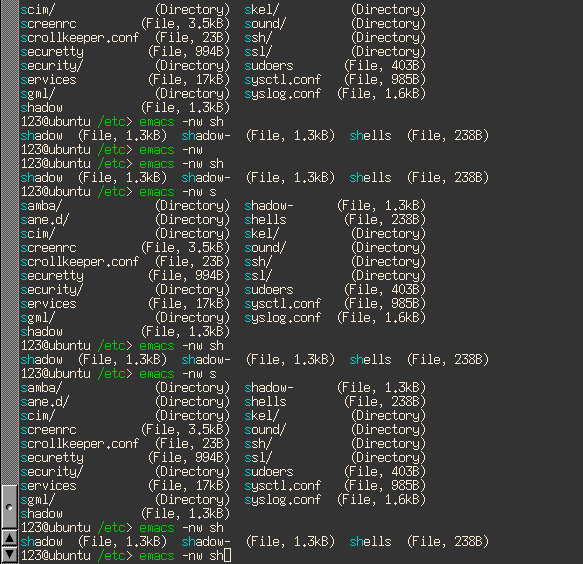Click the block cursor after the final 'sh'
Screen dimensions: 583x564
click(x=228, y=555)
